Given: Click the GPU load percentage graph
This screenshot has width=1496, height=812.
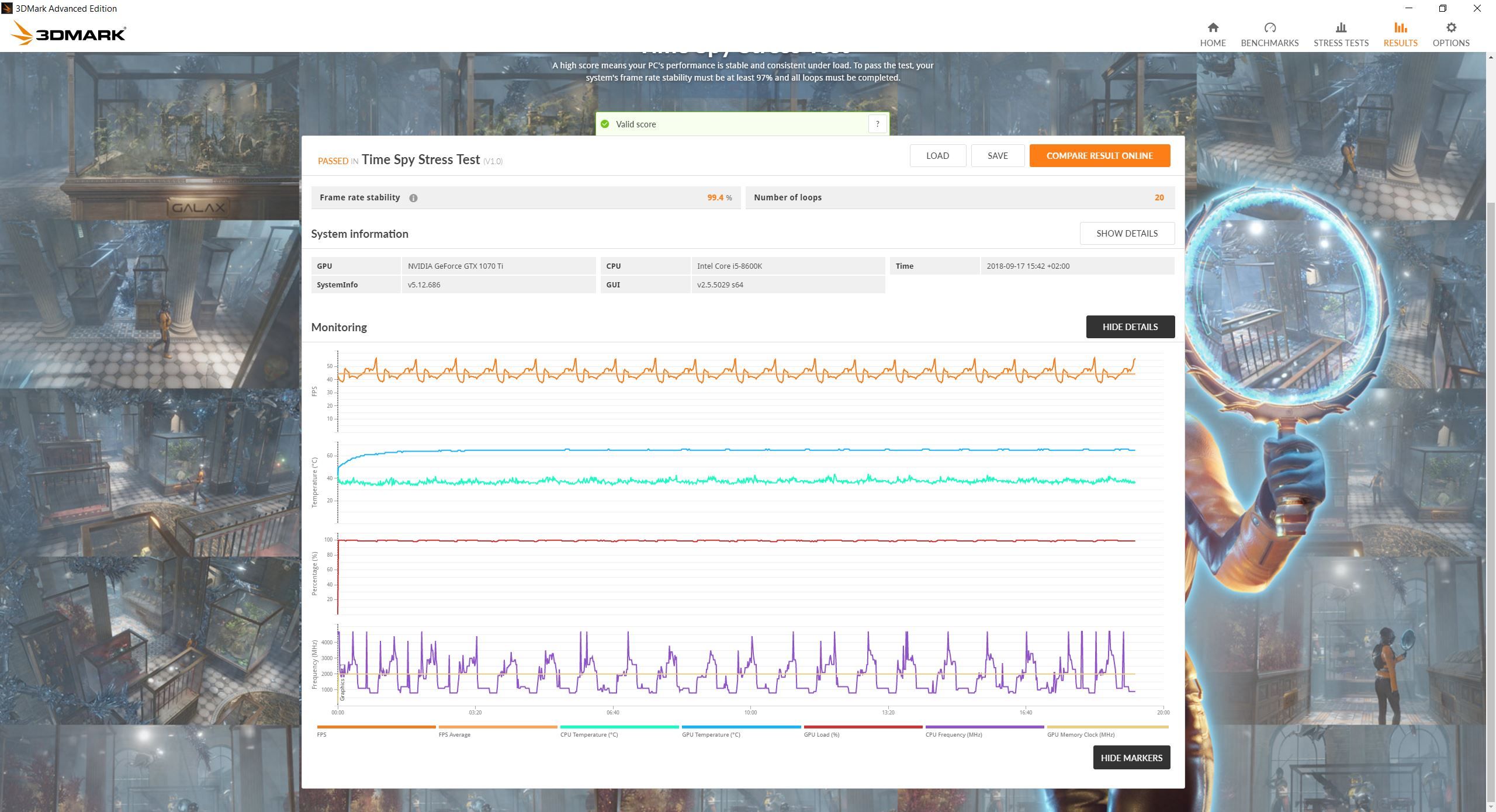Looking at the screenshot, I should pos(750,575).
